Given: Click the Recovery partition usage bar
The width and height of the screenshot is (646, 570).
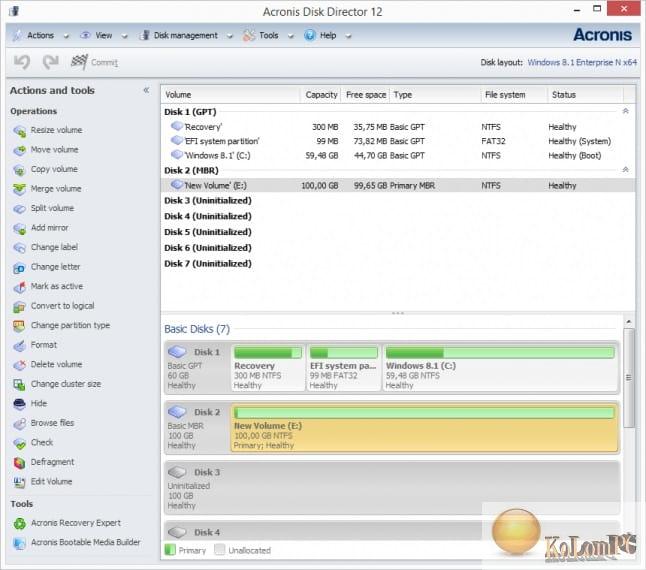Looking at the screenshot, I should (268, 353).
